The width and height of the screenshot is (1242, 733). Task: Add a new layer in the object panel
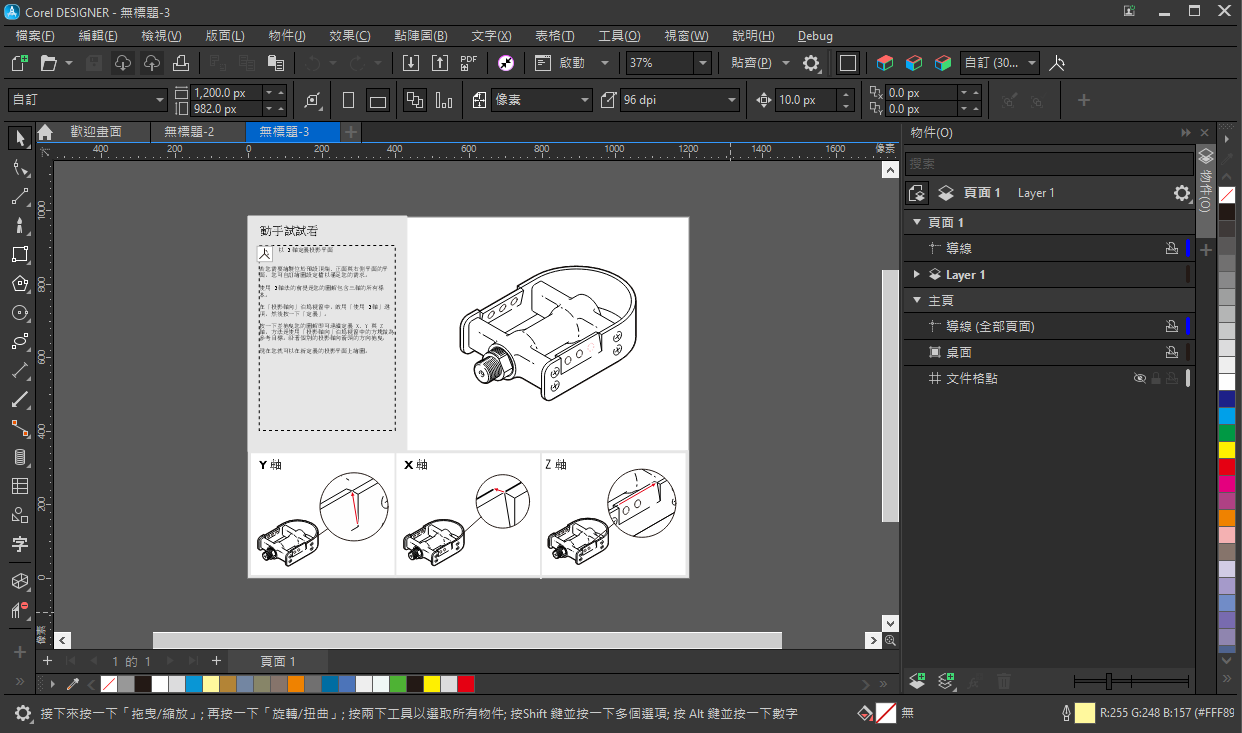[x=918, y=682]
